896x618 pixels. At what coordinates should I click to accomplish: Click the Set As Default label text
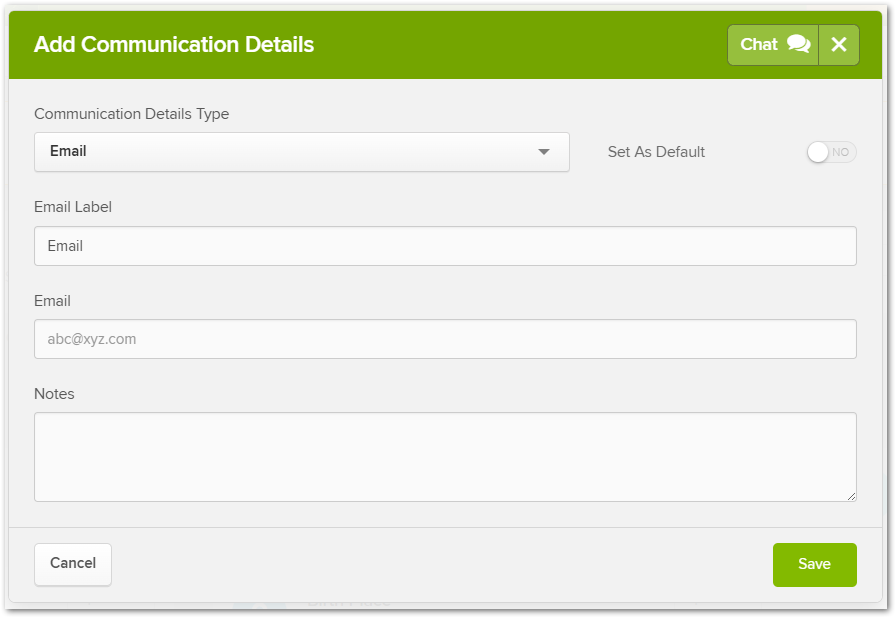656,152
